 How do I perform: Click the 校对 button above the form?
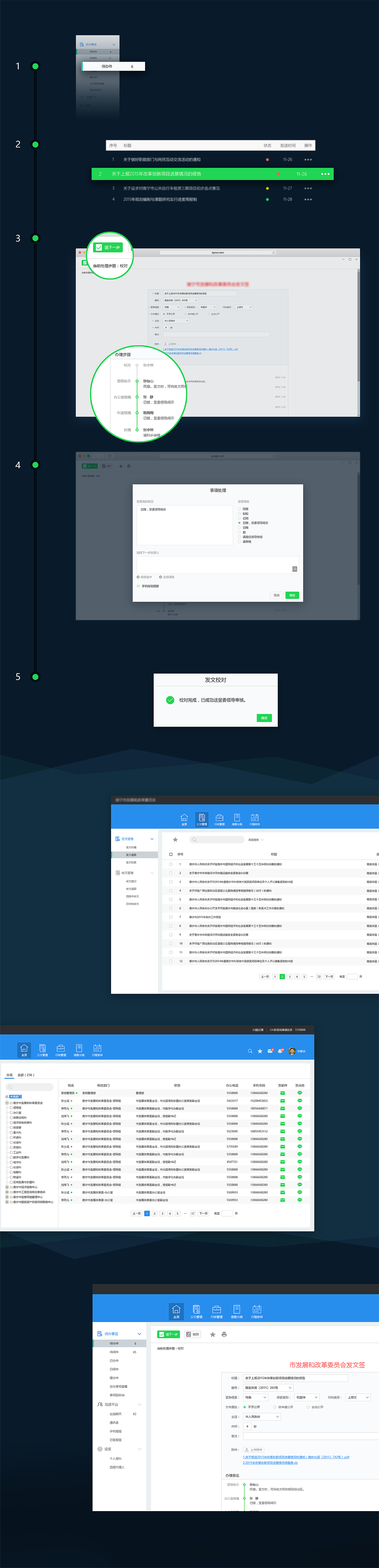pyautogui.click(x=193, y=1334)
